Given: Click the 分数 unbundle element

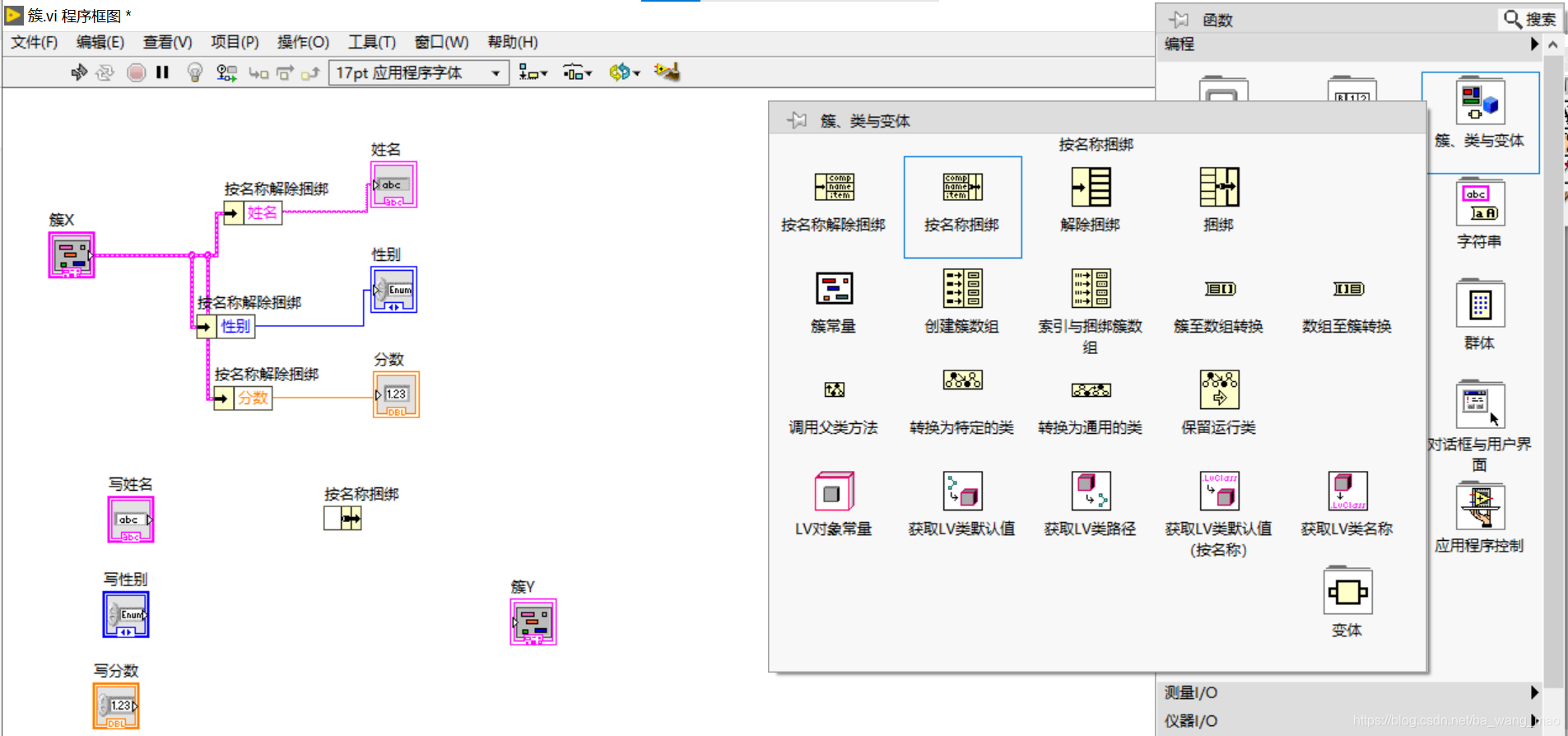Looking at the screenshot, I should (243, 398).
